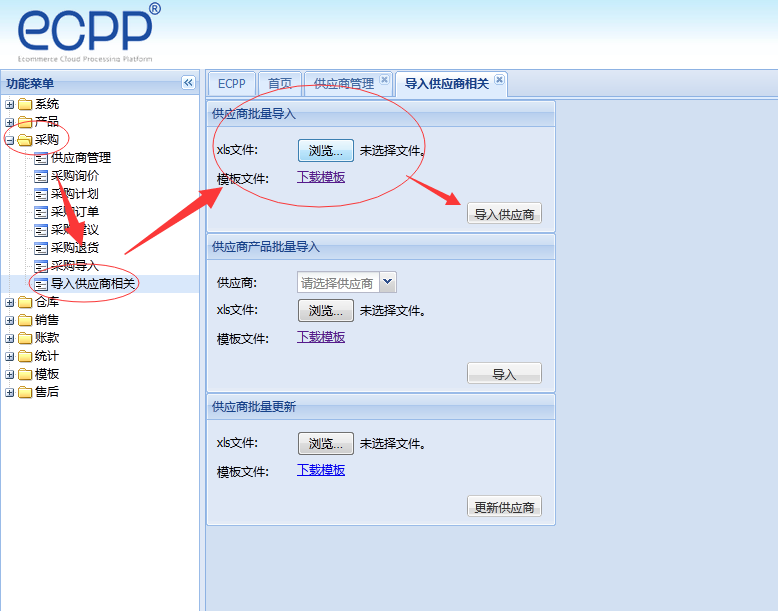This screenshot has height=611, width=778.
Task: Open the 销售 folder label
Action: 47,320
